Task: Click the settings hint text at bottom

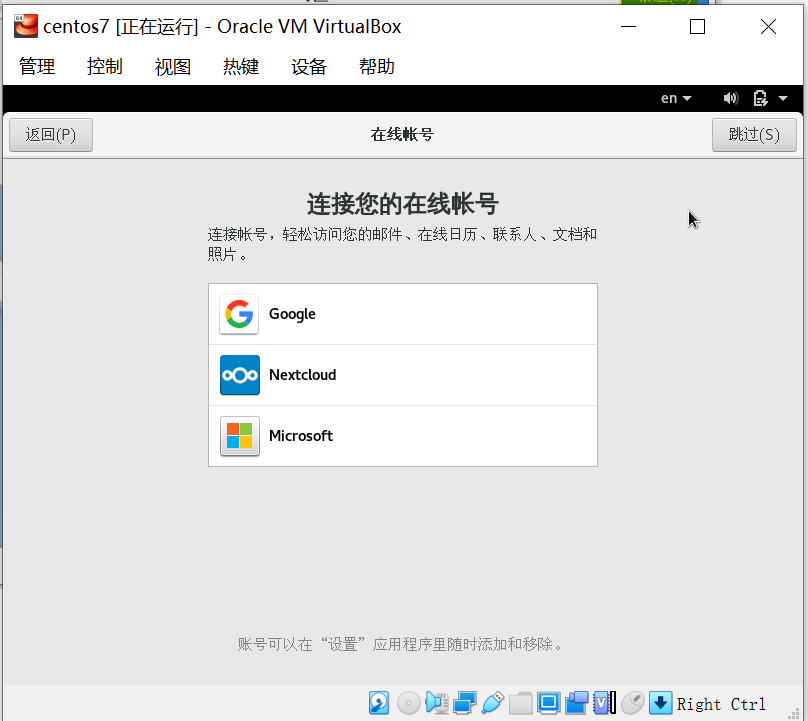Action: tap(401, 644)
